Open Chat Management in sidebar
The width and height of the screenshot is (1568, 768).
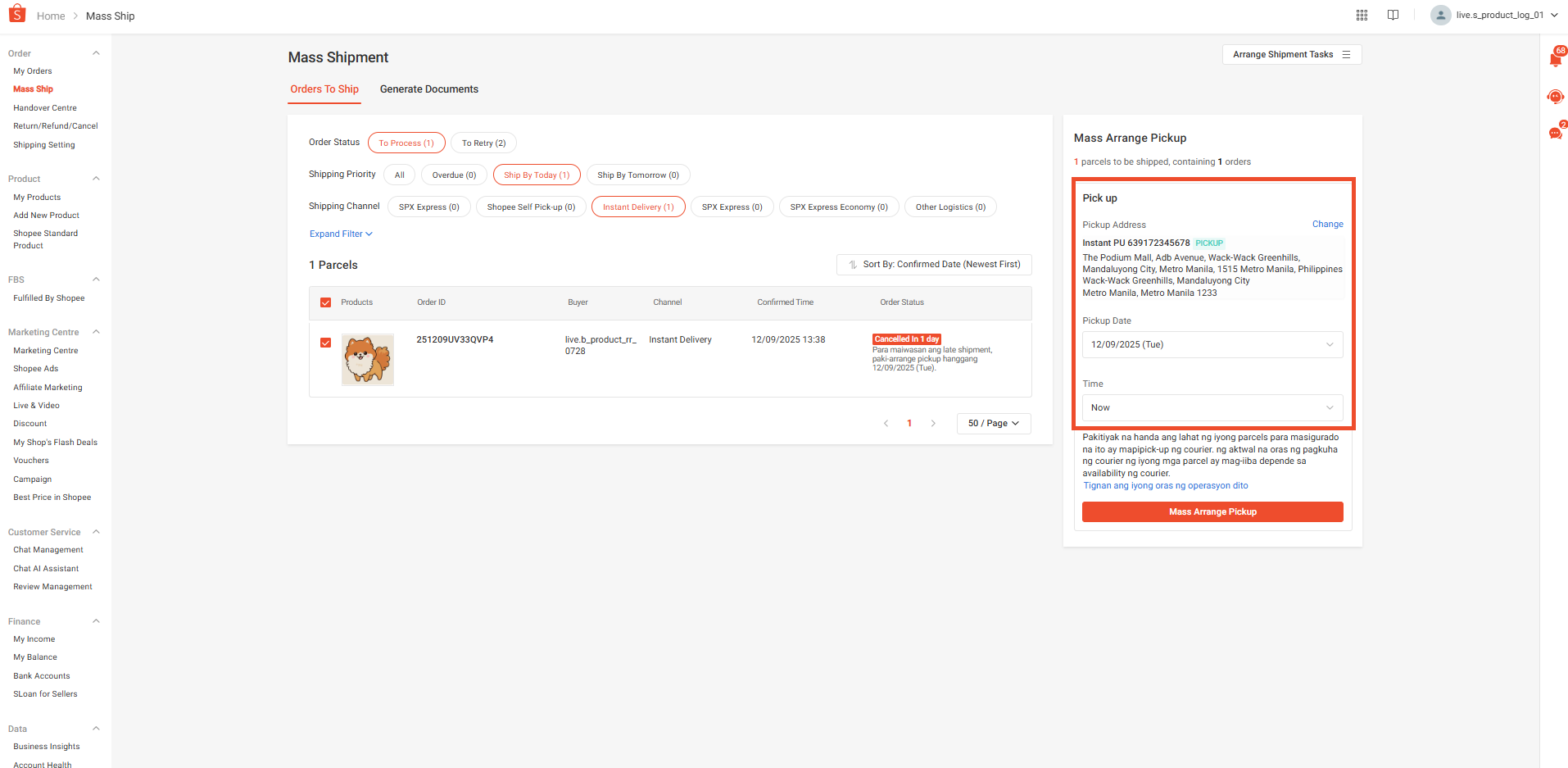point(48,549)
